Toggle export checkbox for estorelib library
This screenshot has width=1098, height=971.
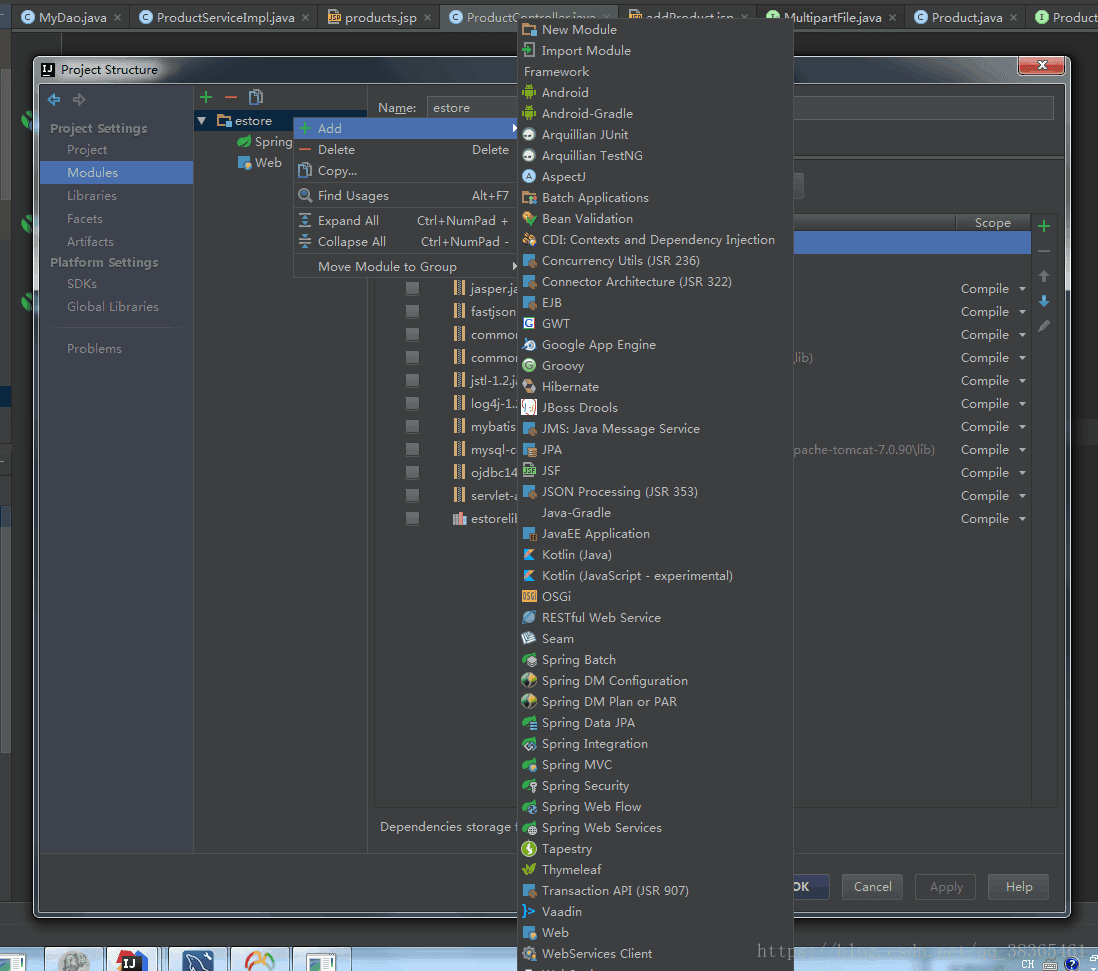412,519
